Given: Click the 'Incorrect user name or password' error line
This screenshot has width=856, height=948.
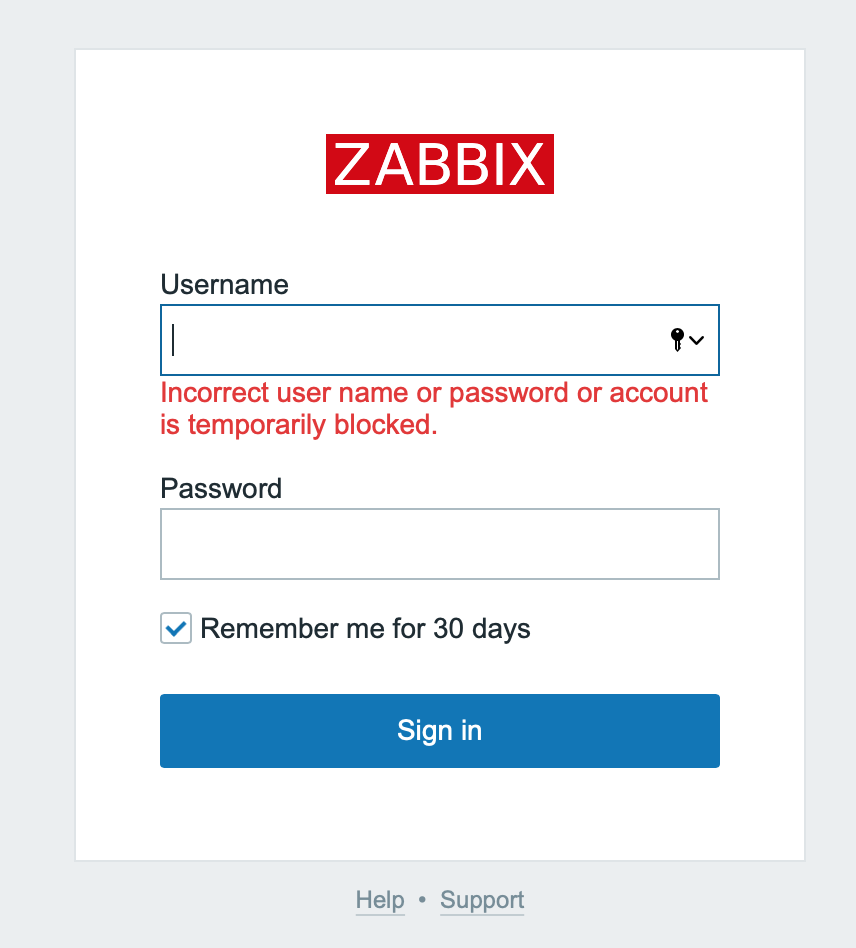Looking at the screenshot, I should [434, 393].
